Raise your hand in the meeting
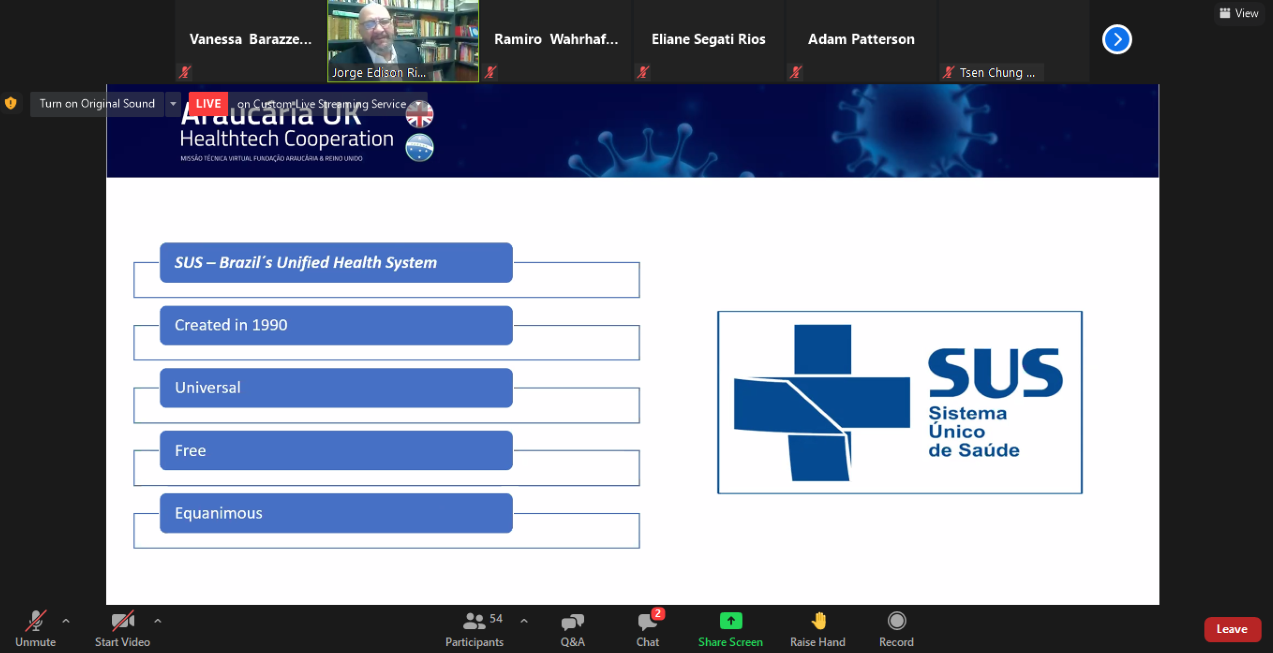 pos(818,629)
